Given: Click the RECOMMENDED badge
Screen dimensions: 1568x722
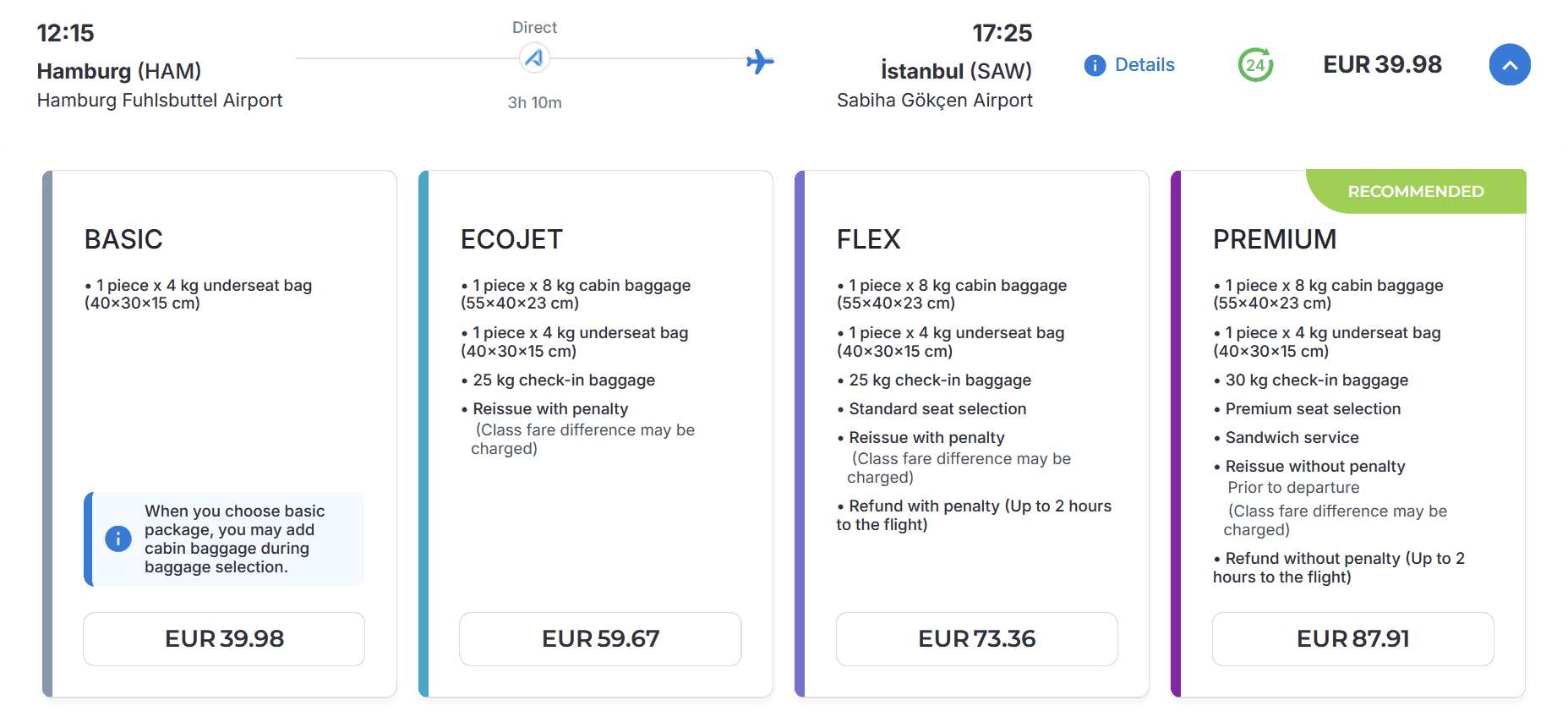Looking at the screenshot, I should tap(1415, 192).
